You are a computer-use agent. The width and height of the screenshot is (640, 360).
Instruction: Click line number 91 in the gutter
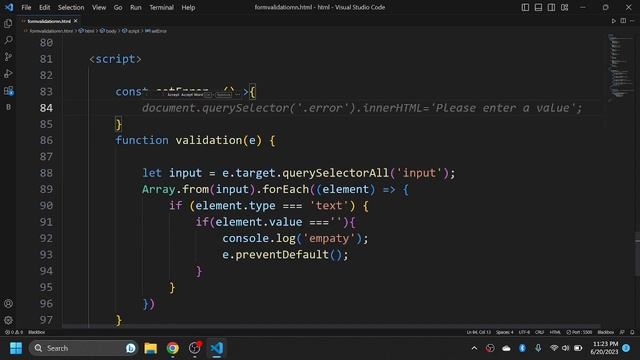46,222
